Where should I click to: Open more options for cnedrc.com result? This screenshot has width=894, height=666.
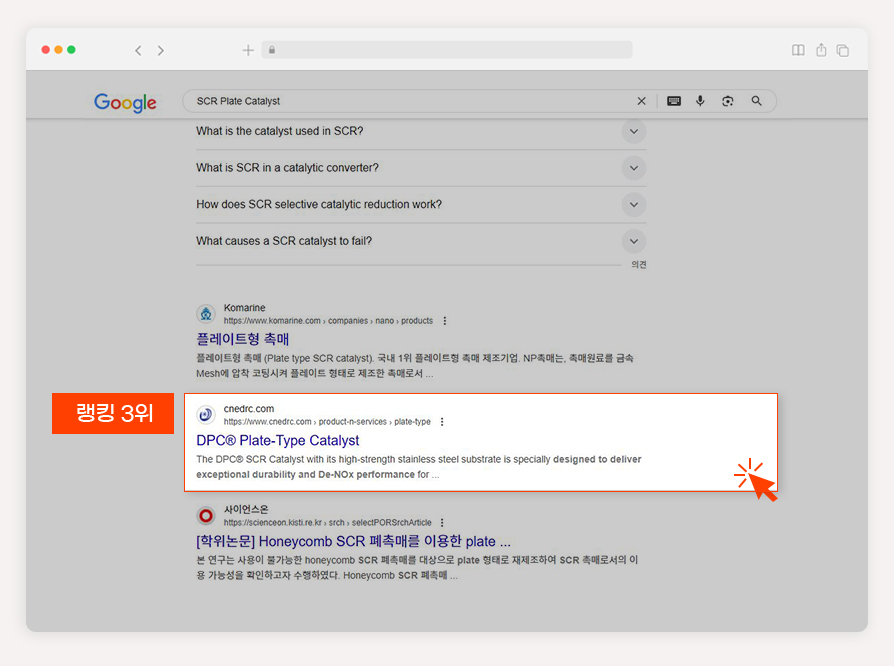[442, 422]
